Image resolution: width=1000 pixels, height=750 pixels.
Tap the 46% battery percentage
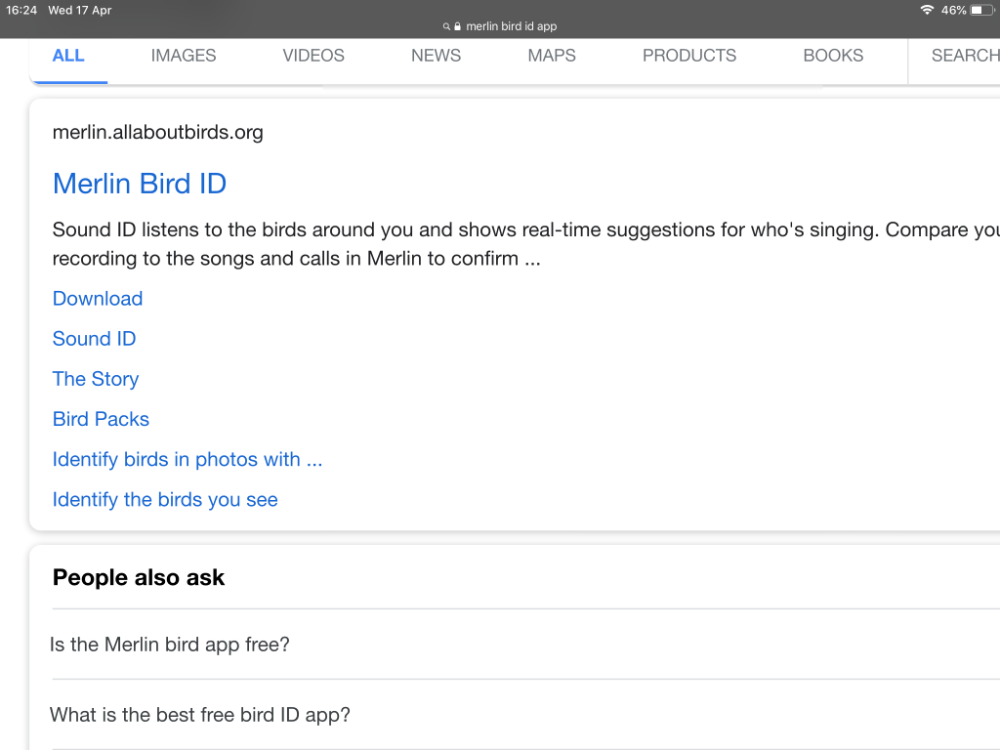[953, 10]
